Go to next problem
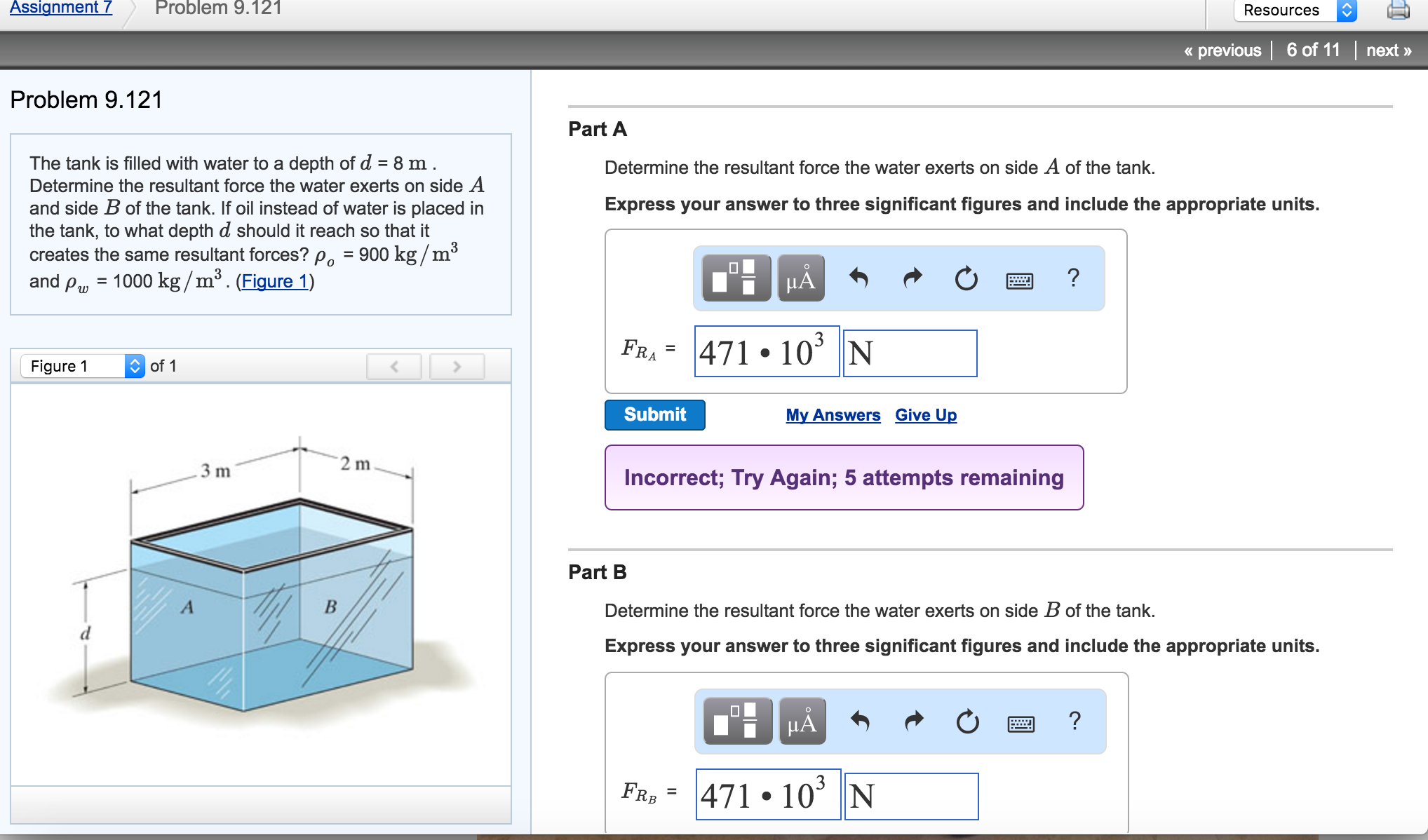 [1388, 50]
